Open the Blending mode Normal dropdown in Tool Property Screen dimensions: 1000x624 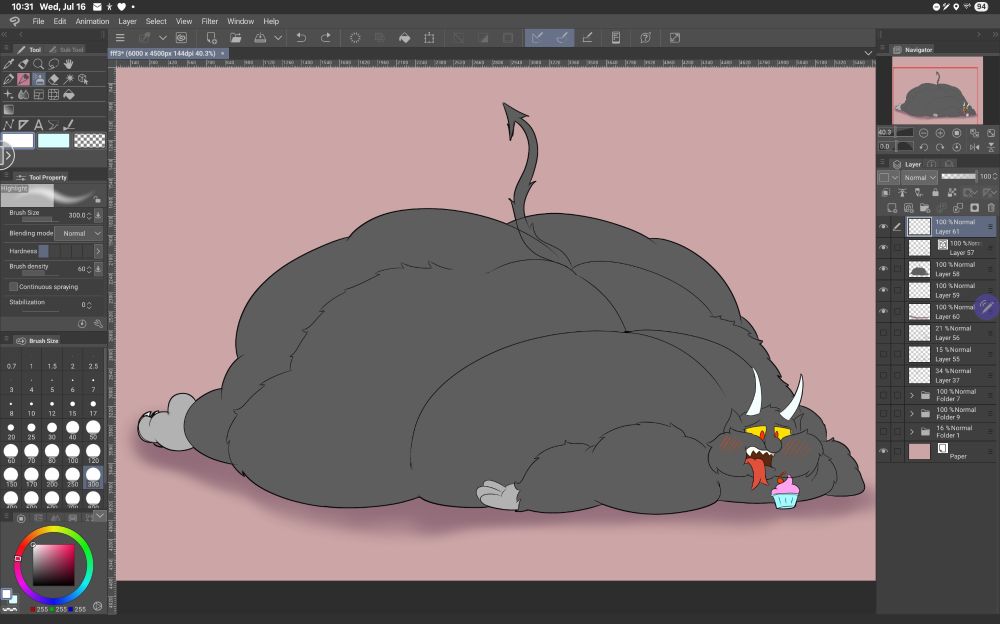point(78,234)
